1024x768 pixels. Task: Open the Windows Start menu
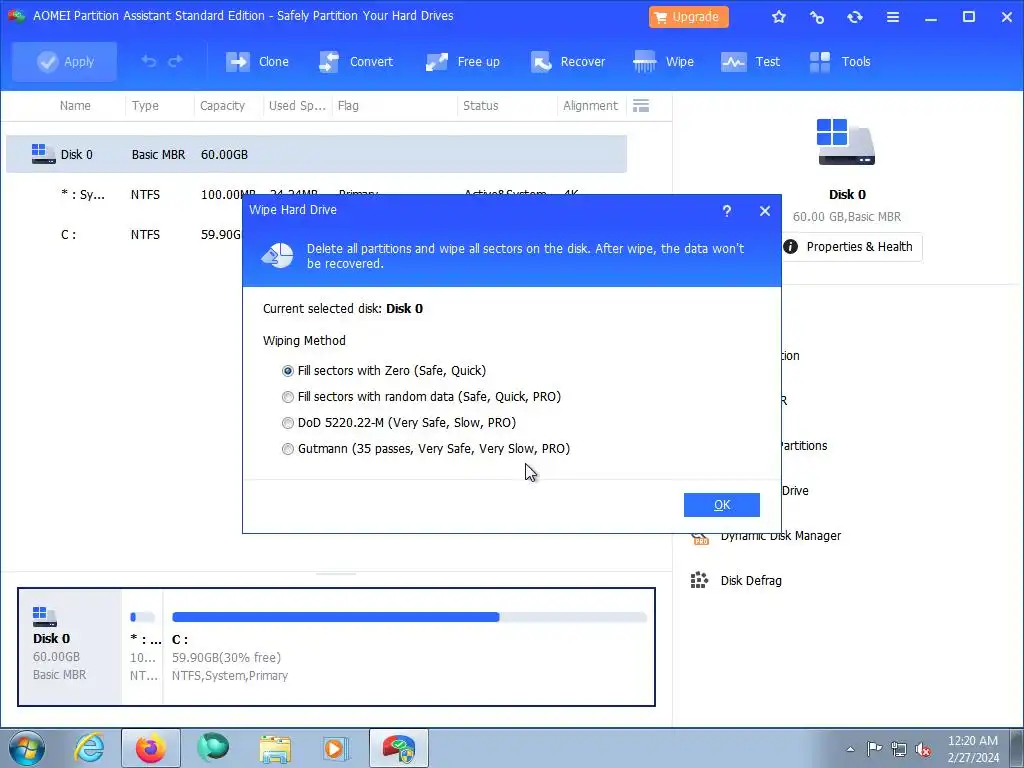26,748
